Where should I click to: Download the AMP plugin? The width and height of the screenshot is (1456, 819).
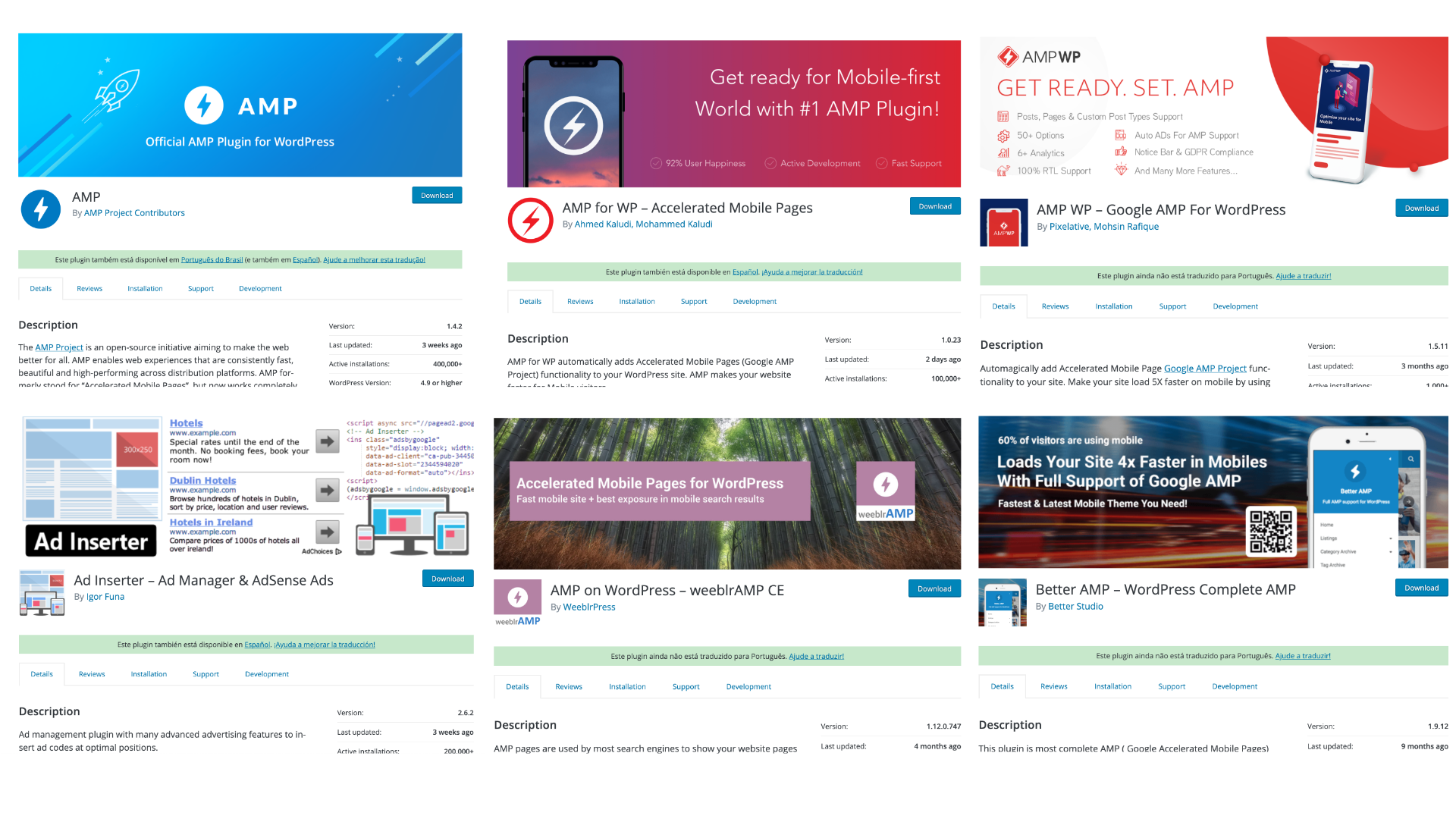point(437,196)
